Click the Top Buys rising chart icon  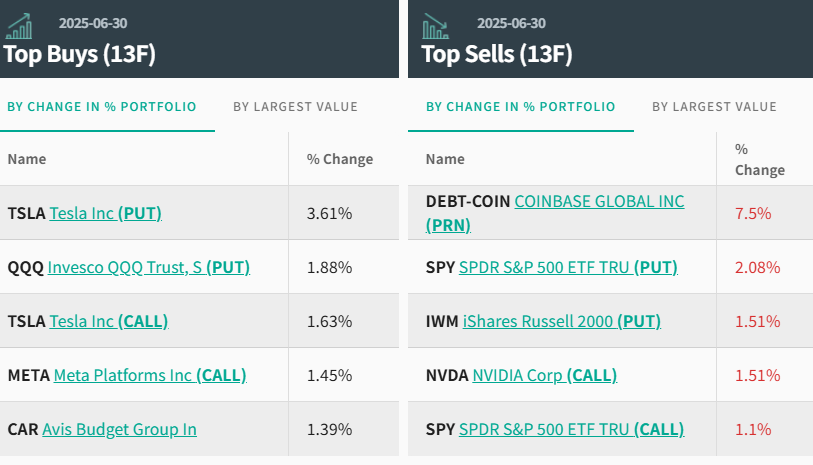click(x=18, y=26)
